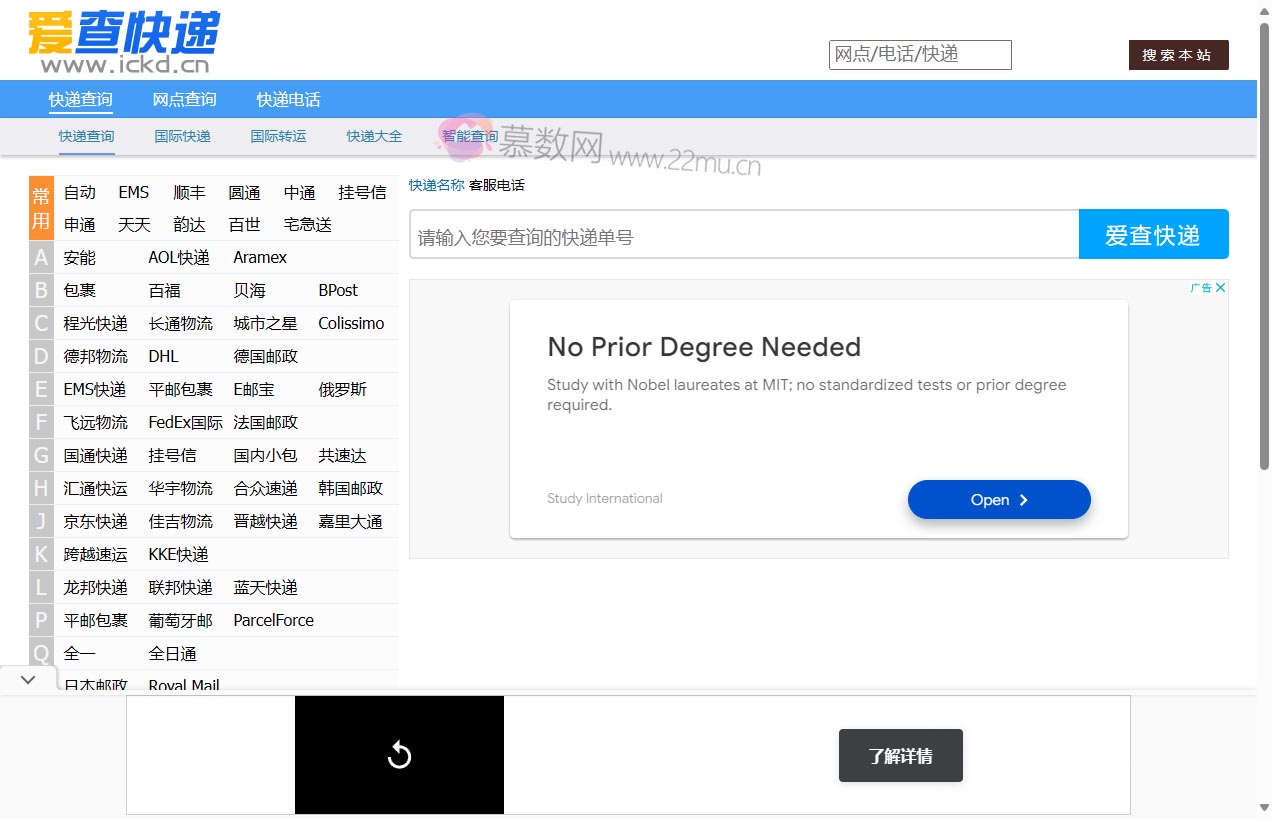Open the 国际快递 section

tap(182, 135)
